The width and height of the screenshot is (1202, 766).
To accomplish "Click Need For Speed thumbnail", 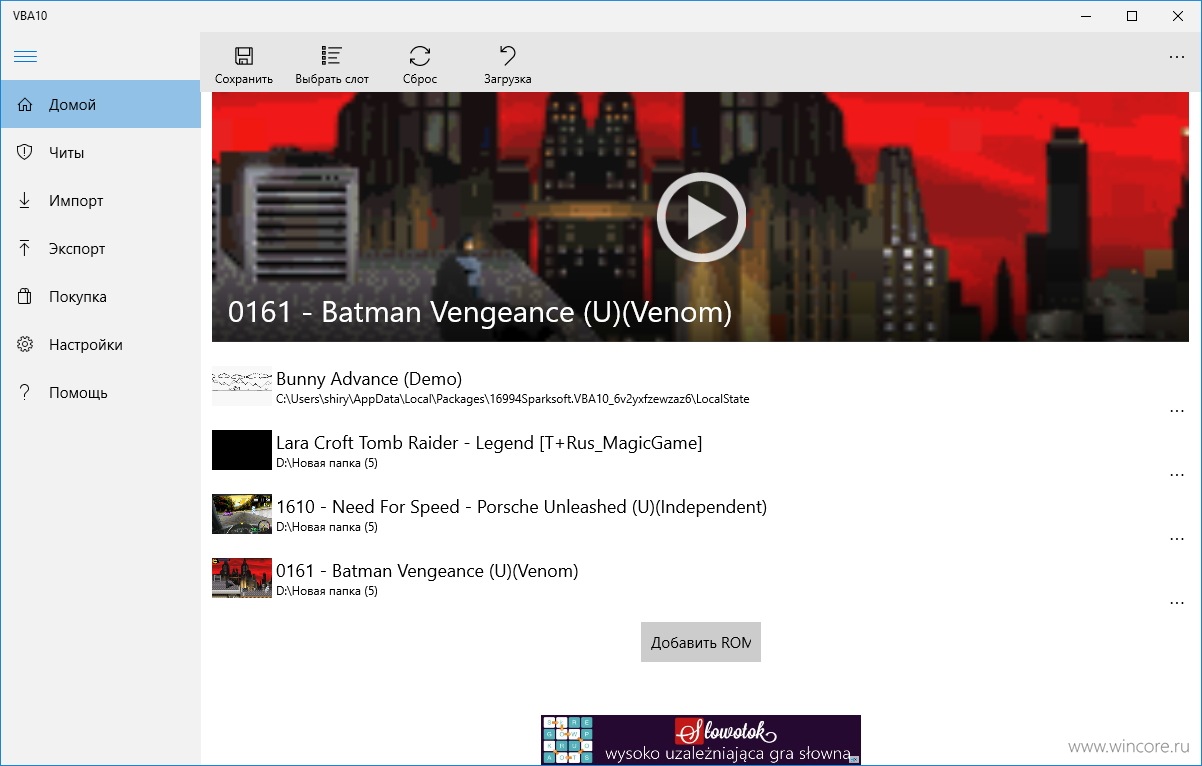I will pos(242,514).
